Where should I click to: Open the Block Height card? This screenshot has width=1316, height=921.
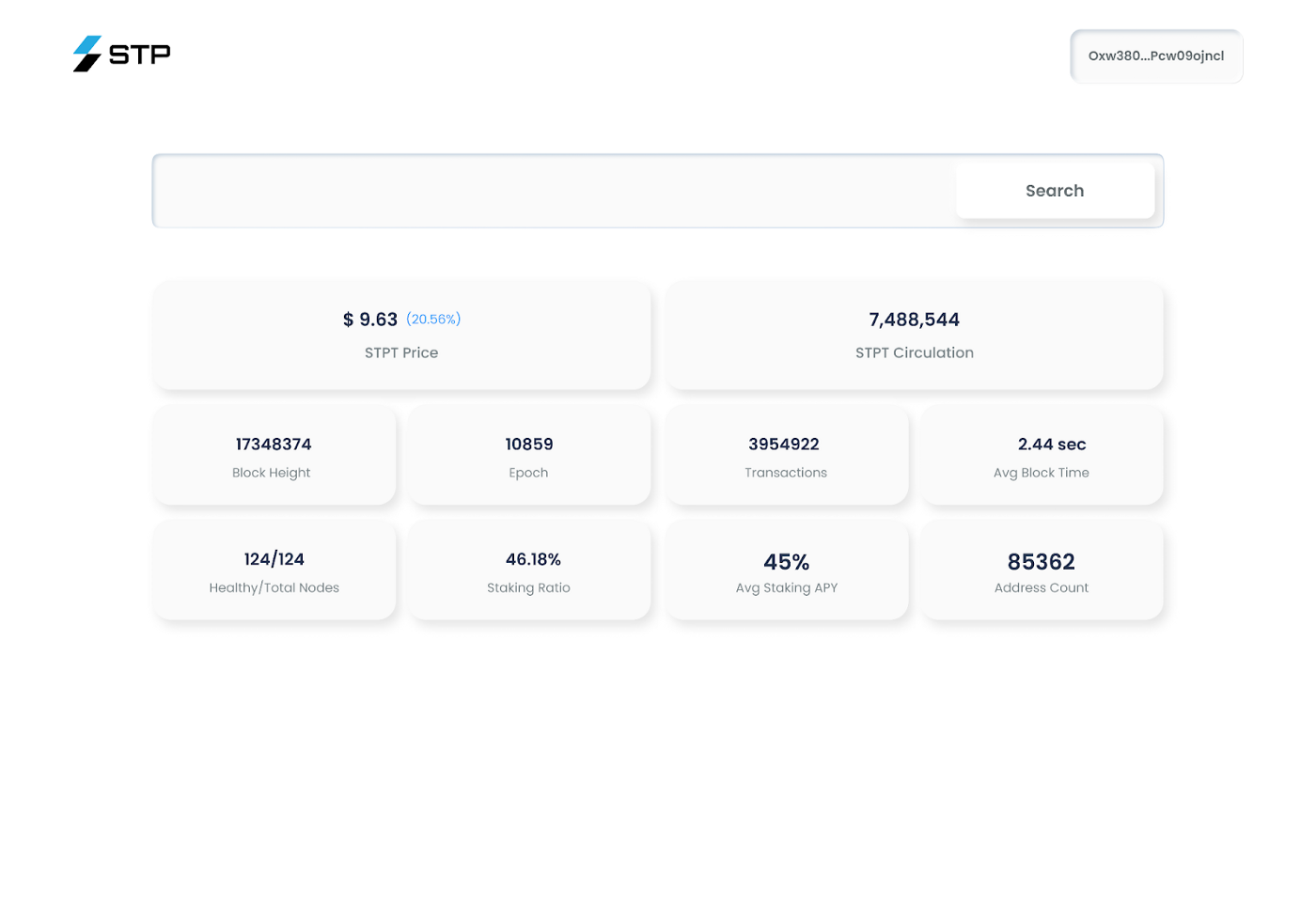click(274, 456)
